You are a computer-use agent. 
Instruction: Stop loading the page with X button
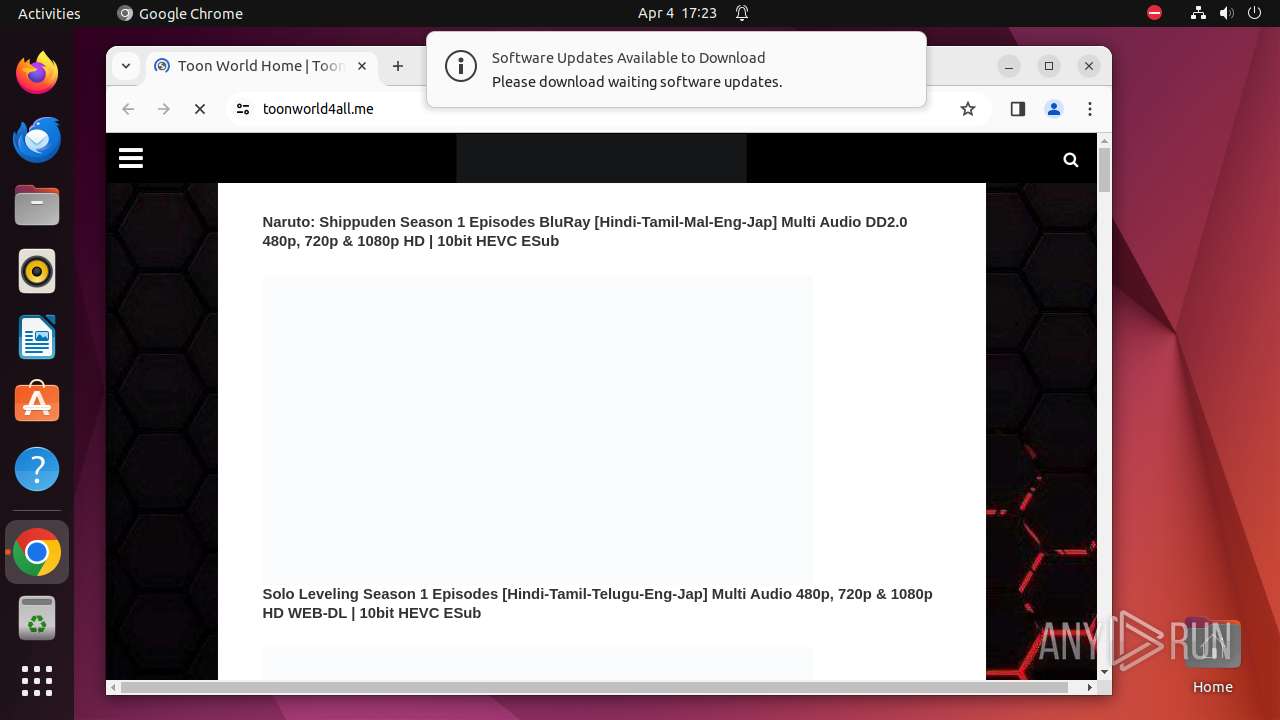click(200, 109)
